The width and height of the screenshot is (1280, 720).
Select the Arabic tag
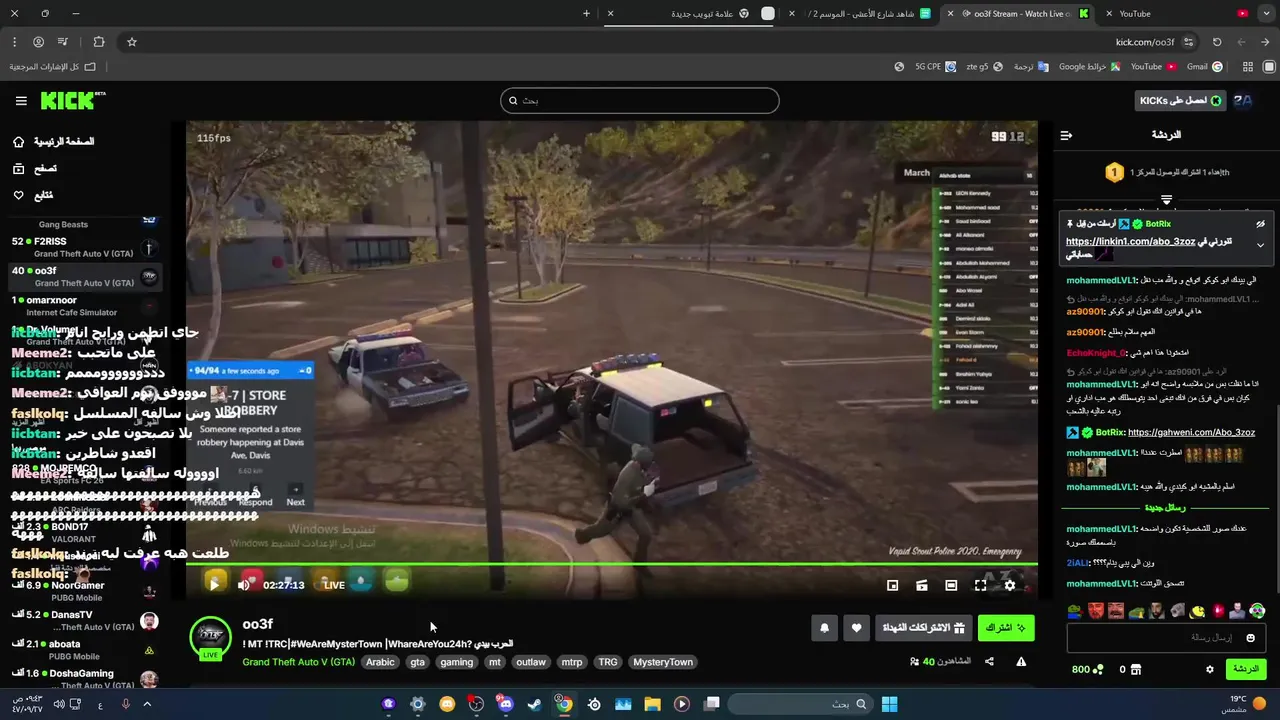coord(380,662)
